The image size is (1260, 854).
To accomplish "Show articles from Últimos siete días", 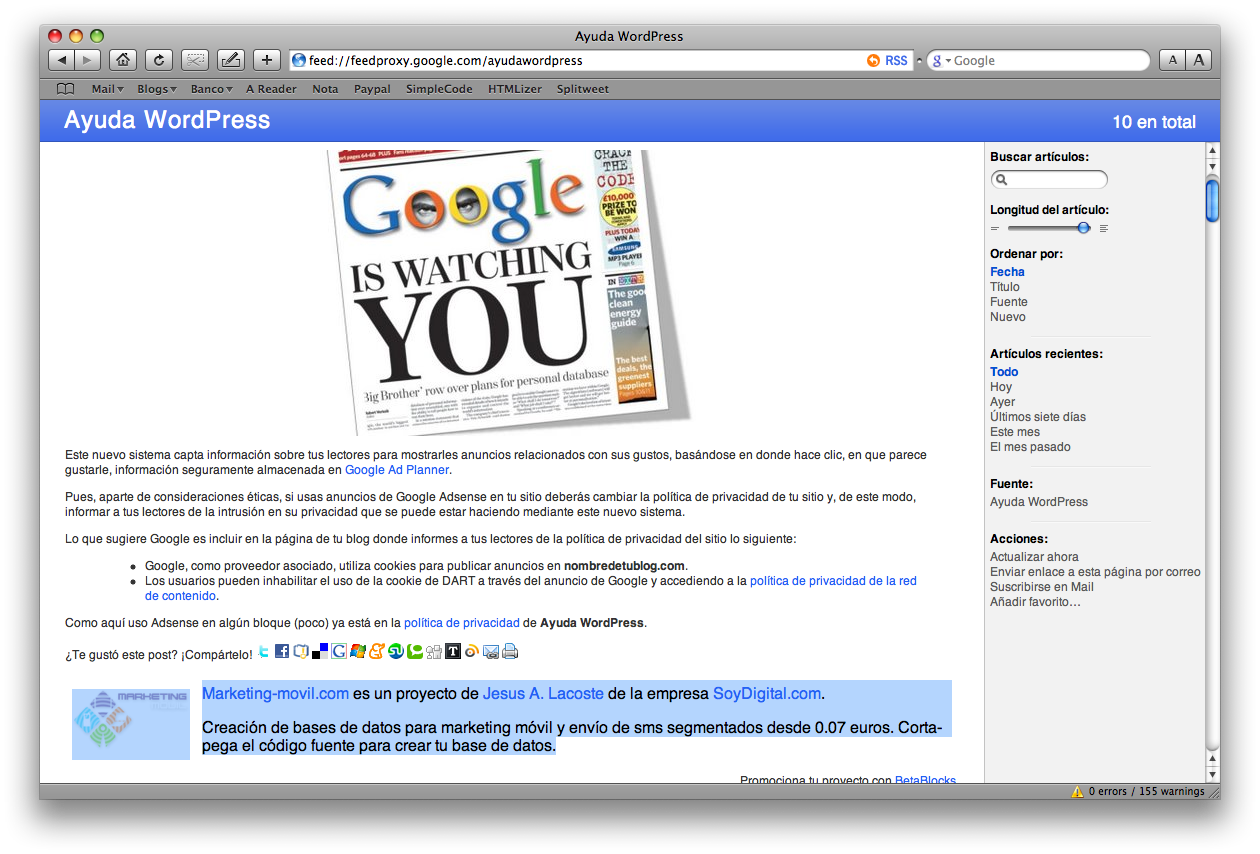I will (1037, 417).
